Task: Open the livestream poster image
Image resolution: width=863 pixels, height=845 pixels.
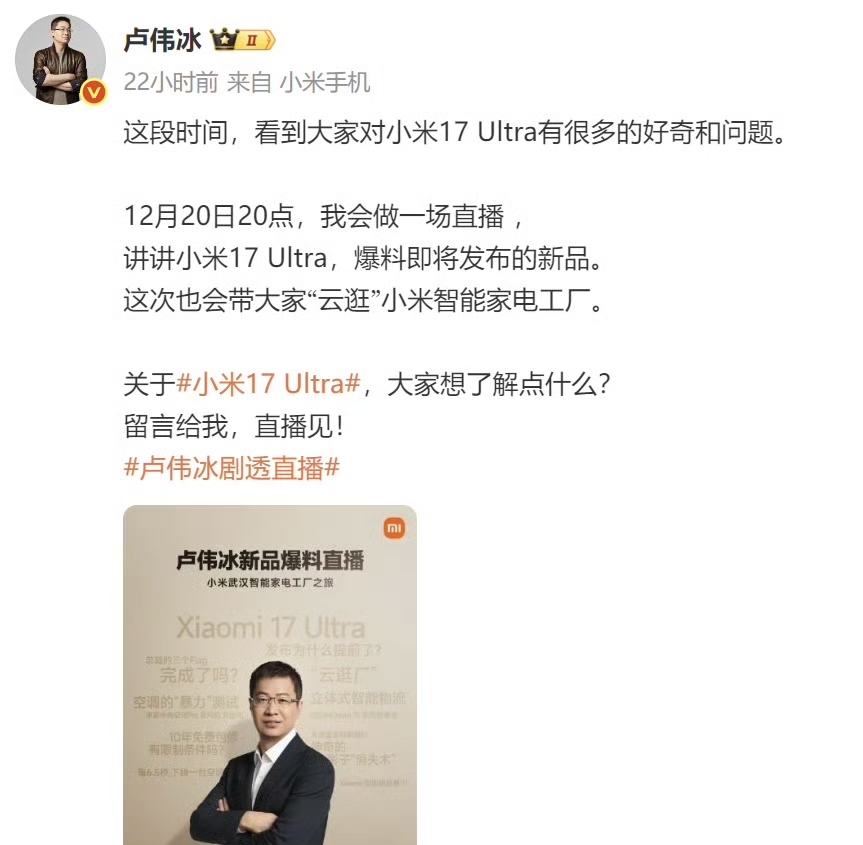Action: [x=270, y=675]
